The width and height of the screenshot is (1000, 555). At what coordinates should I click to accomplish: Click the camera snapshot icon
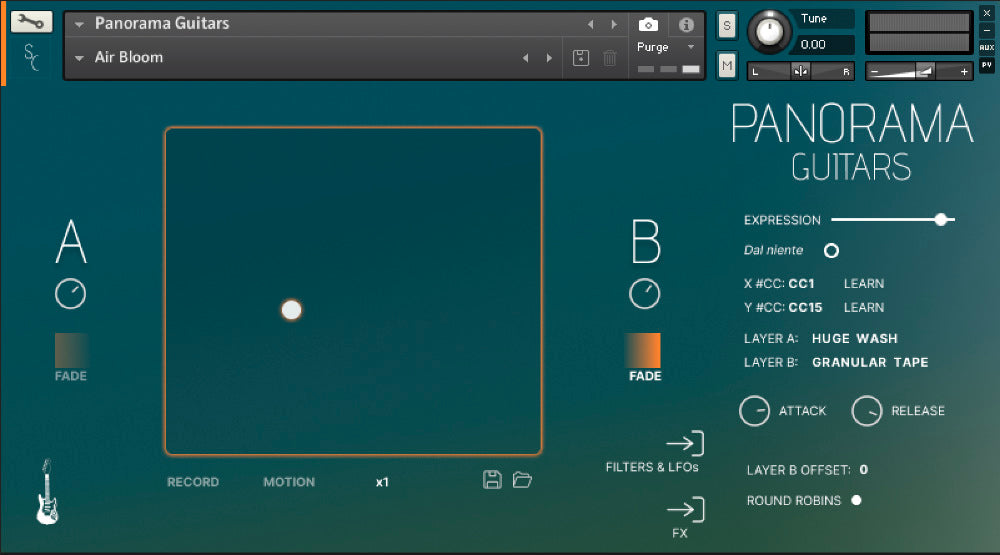pos(648,24)
